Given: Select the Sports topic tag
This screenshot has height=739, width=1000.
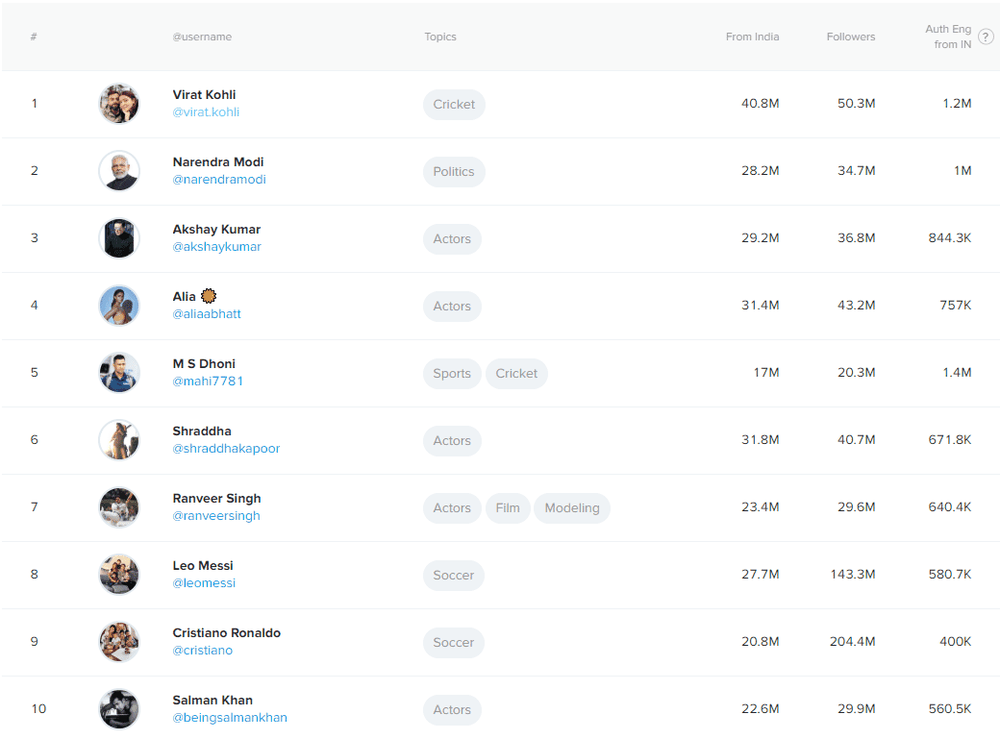Looking at the screenshot, I should pos(452,374).
